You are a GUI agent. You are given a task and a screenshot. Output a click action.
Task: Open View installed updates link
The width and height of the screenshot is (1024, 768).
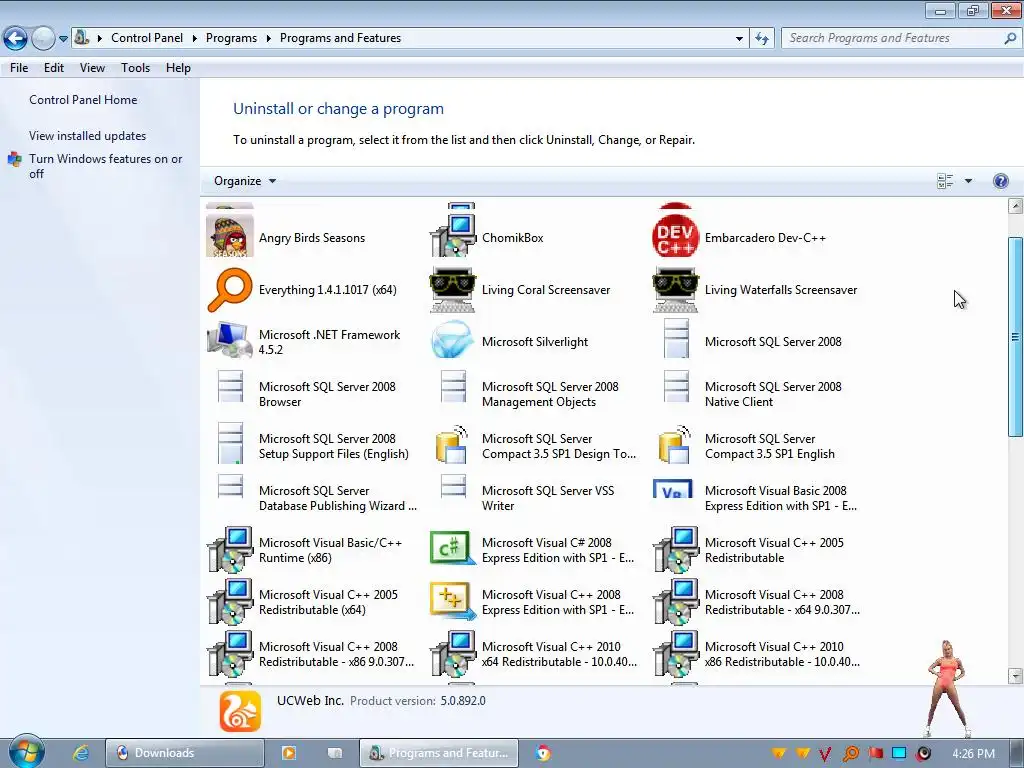(x=88, y=136)
